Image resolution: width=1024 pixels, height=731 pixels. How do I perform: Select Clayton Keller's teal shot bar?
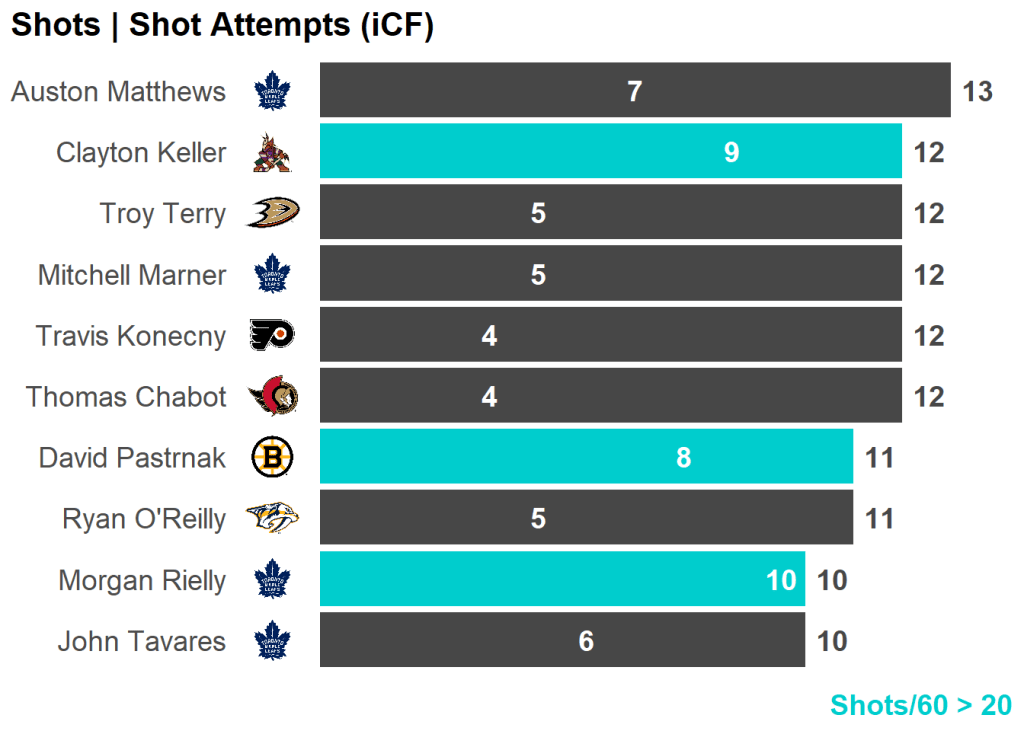tap(610, 152)
